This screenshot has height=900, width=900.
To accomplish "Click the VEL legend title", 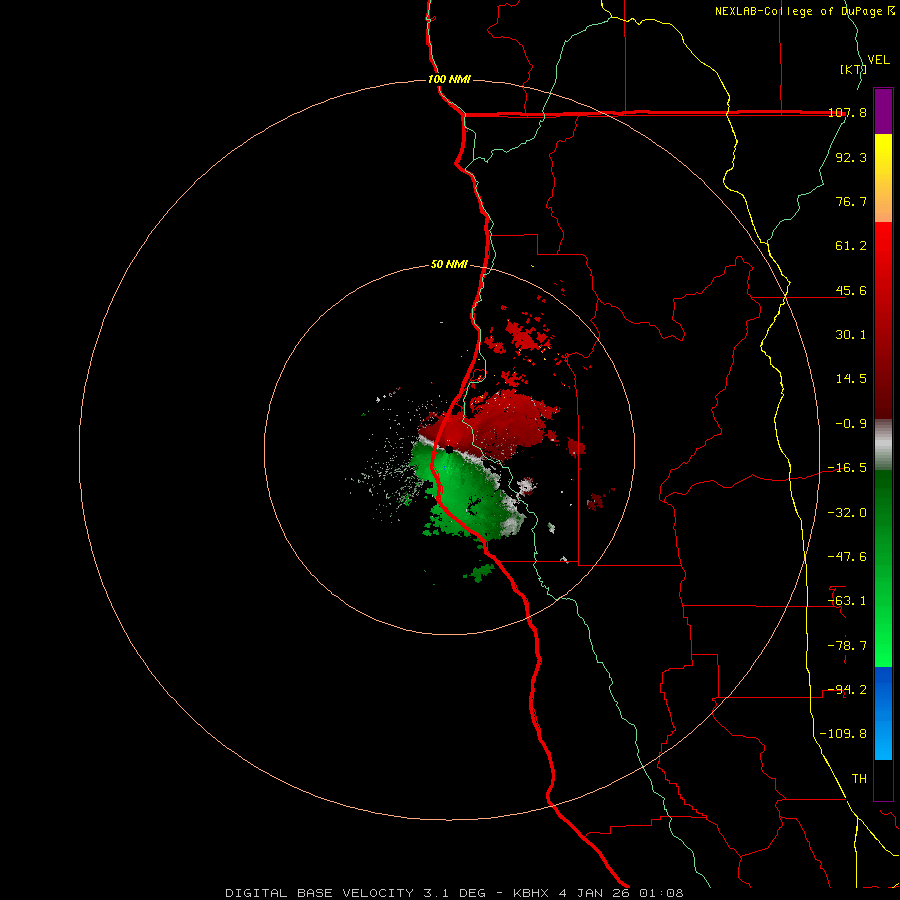I will point(878,60).
